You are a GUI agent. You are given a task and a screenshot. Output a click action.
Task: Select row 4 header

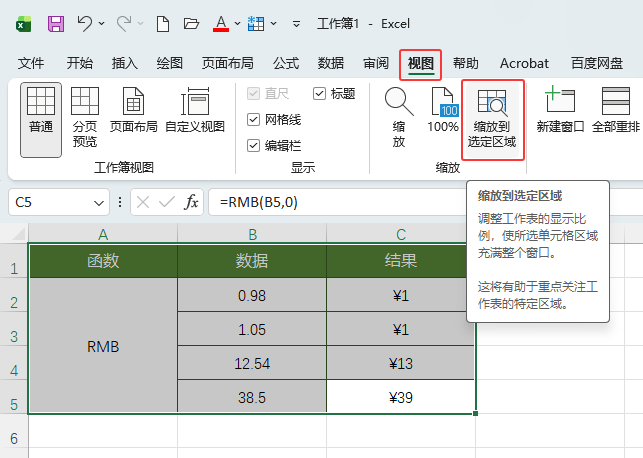tap(14, 363)
